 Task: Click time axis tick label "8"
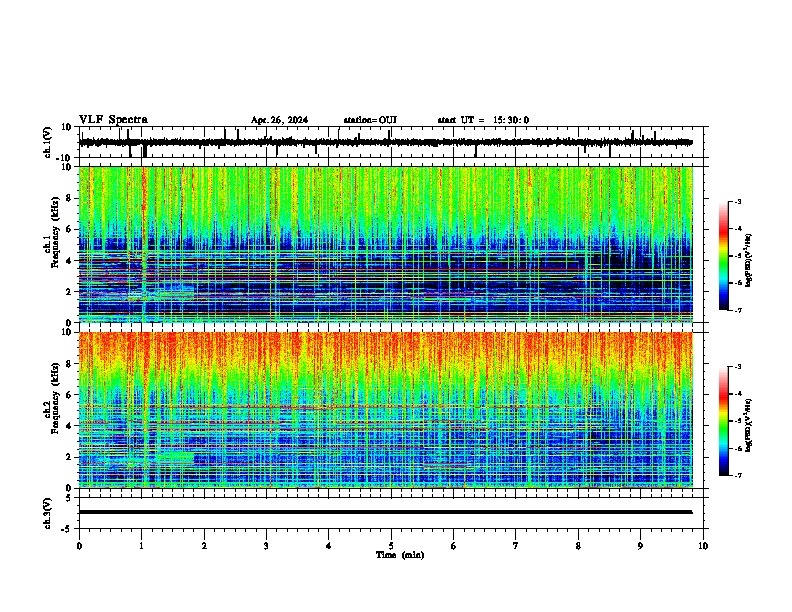[578, 546]
